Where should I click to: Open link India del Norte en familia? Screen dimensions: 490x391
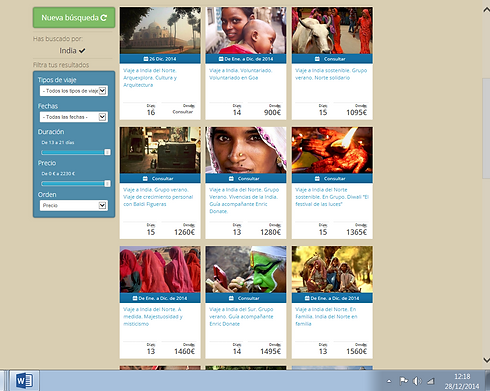pyautogui.click(x=326, y=316)
